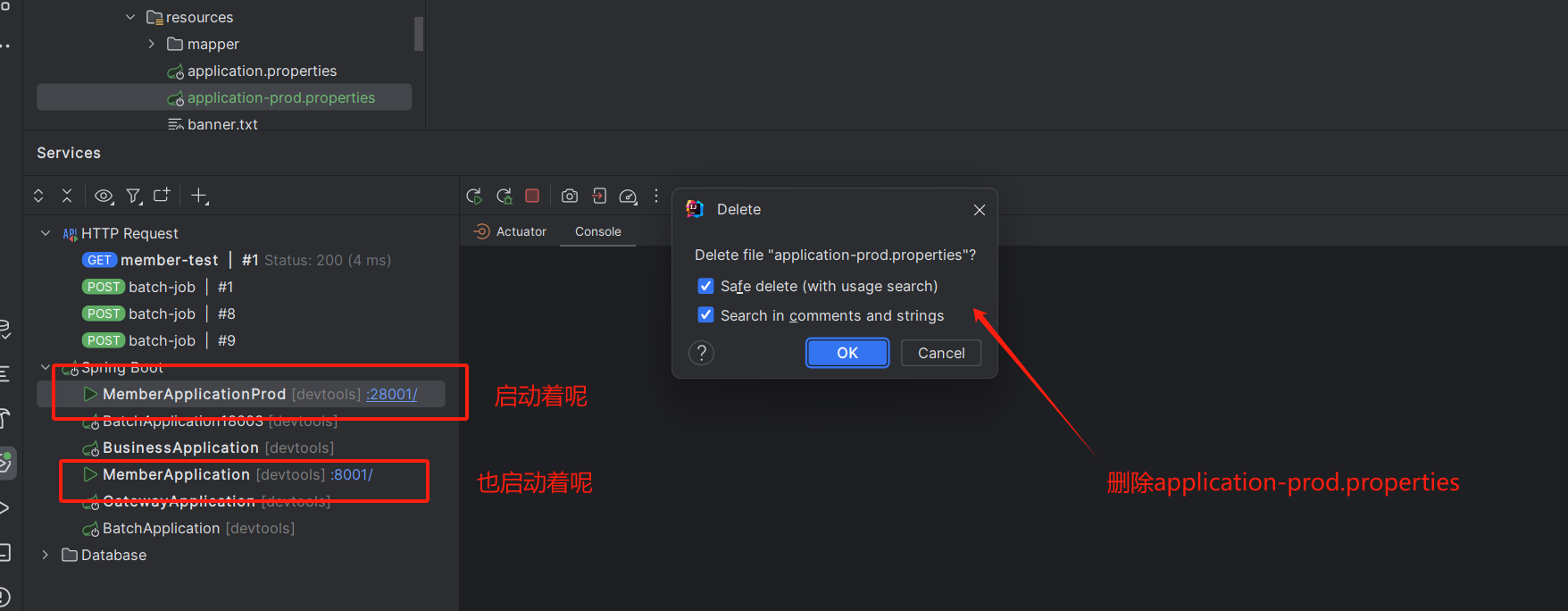Select banner.txt file
This screenshot has height=611, width=1568.
(224, 123)
